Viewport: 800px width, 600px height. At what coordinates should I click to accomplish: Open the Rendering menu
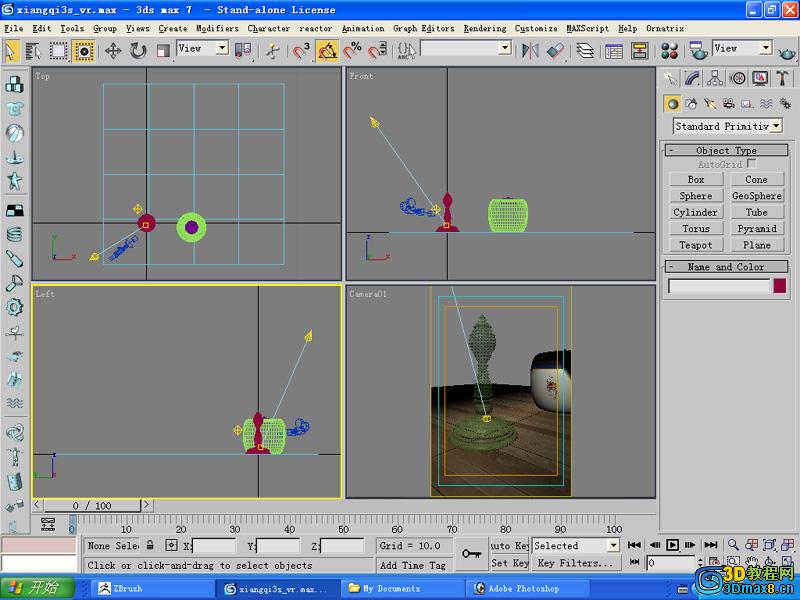(485, 29)
